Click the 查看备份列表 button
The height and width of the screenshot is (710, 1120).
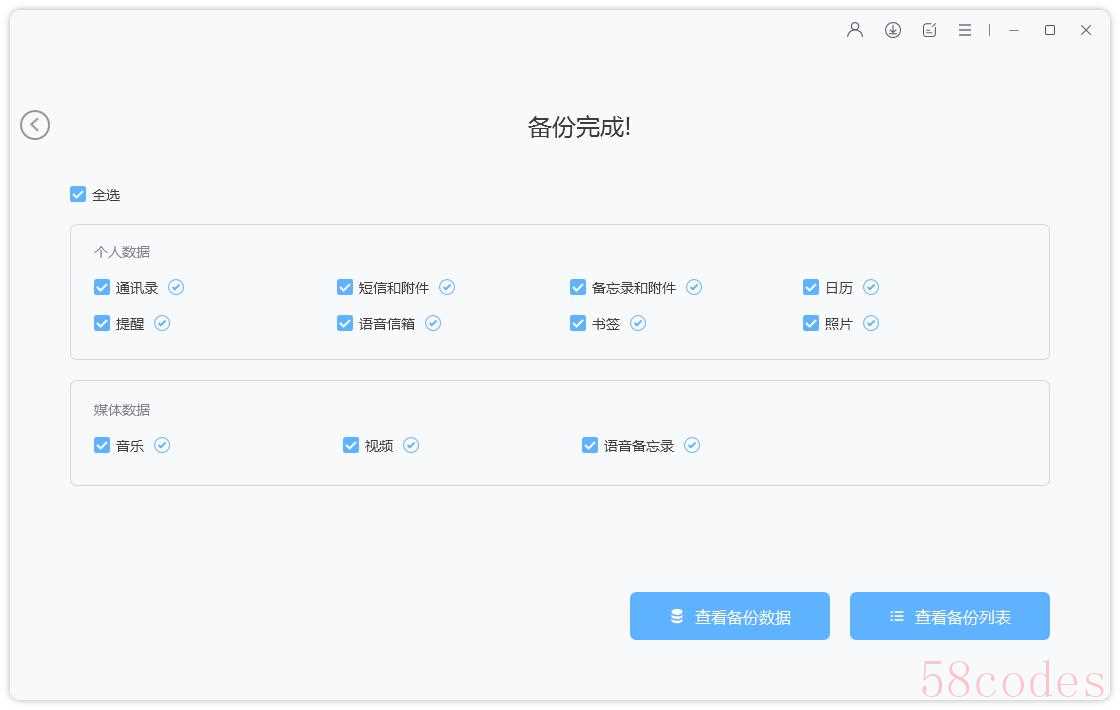(949, 616)
